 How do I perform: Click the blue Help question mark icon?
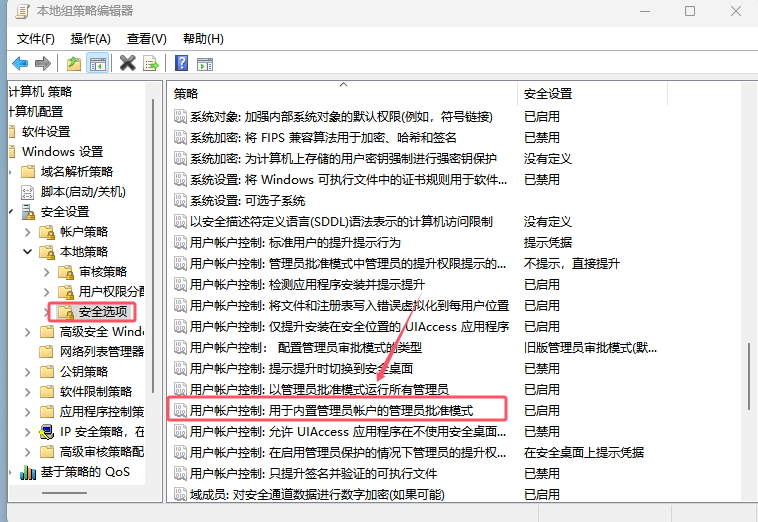point(181,64)
